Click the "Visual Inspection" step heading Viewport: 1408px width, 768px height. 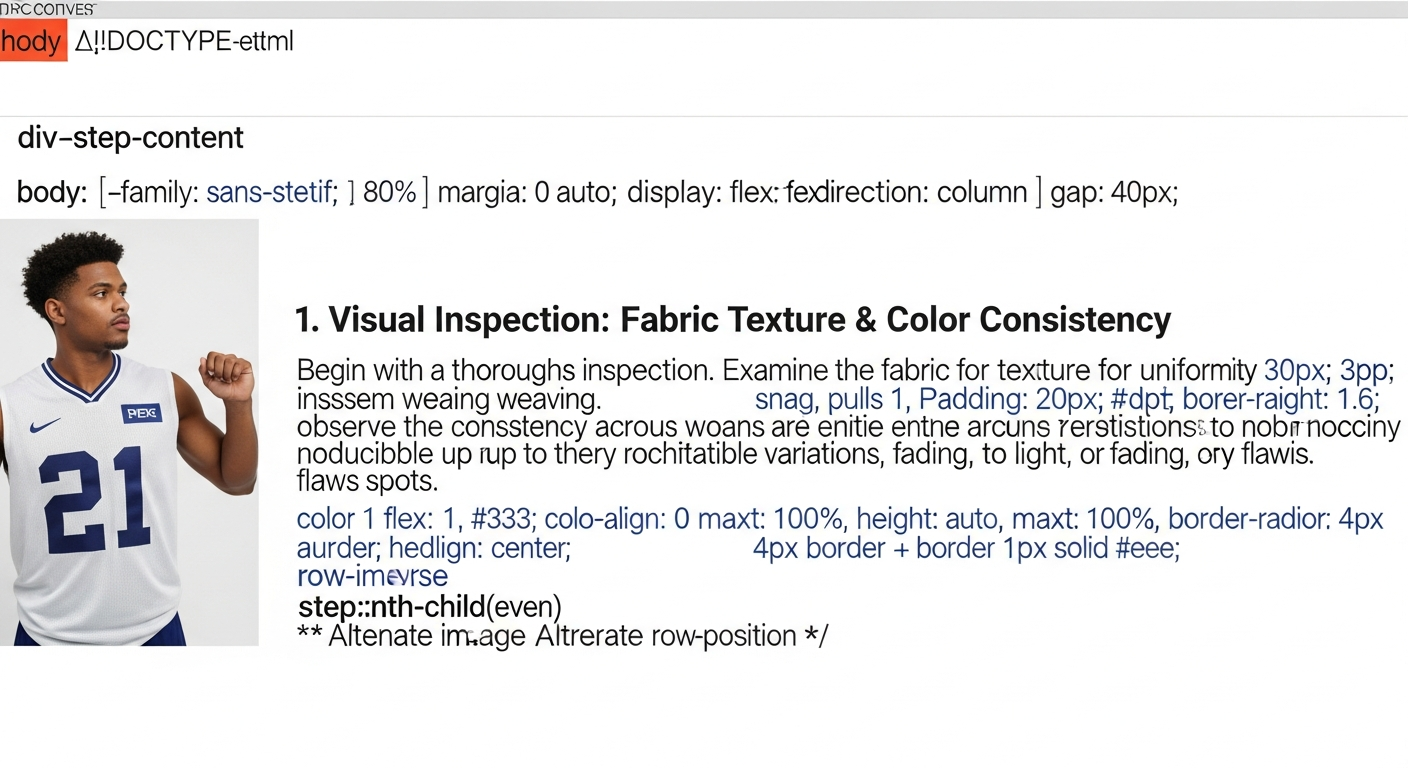click(732, 320)
